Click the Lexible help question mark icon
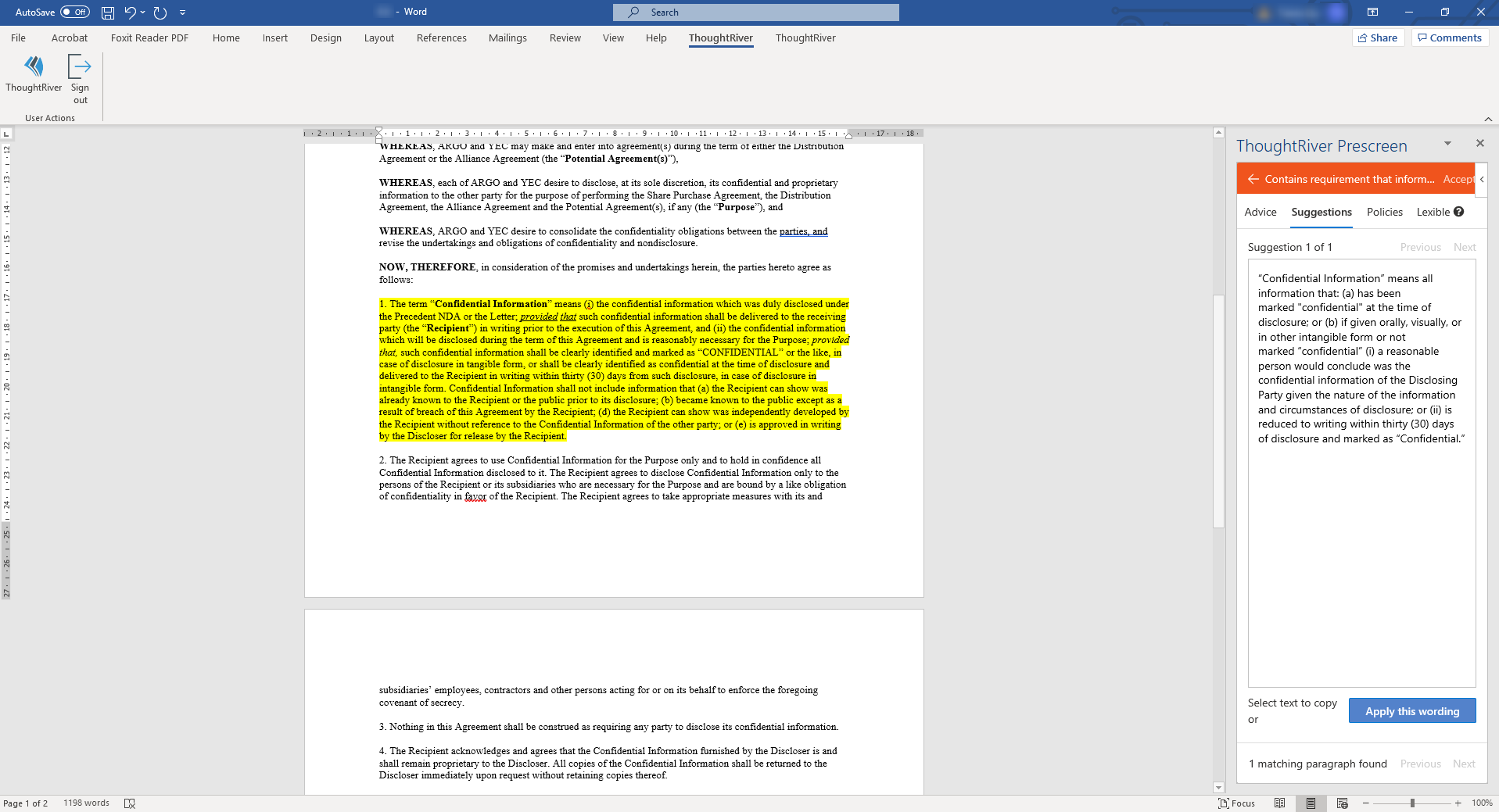Screen dimensions: 1499x812 tap(1459, 212)
